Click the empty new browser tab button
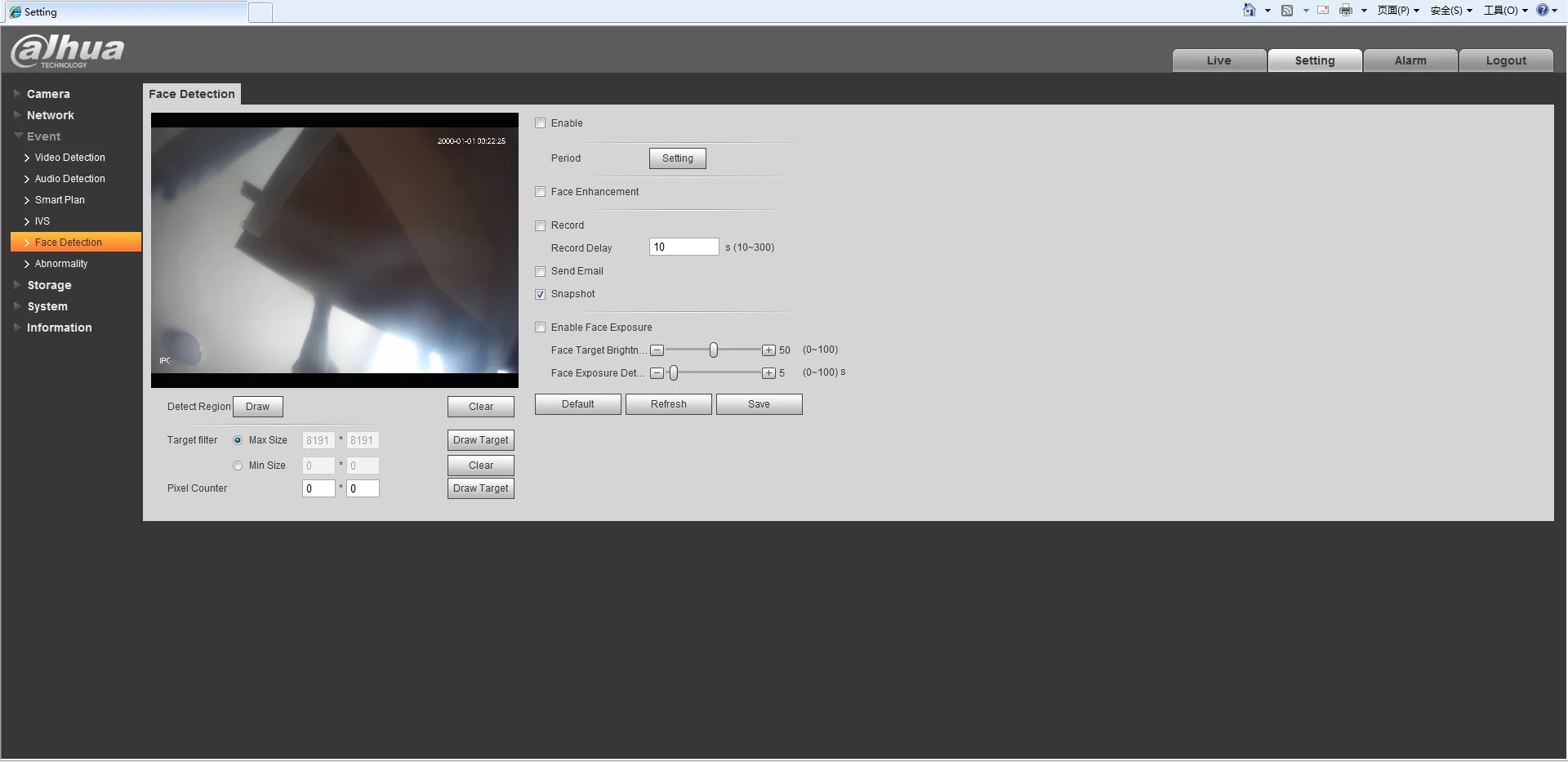The height and width of the screenshot is (762, 1568). click(261, 12)
